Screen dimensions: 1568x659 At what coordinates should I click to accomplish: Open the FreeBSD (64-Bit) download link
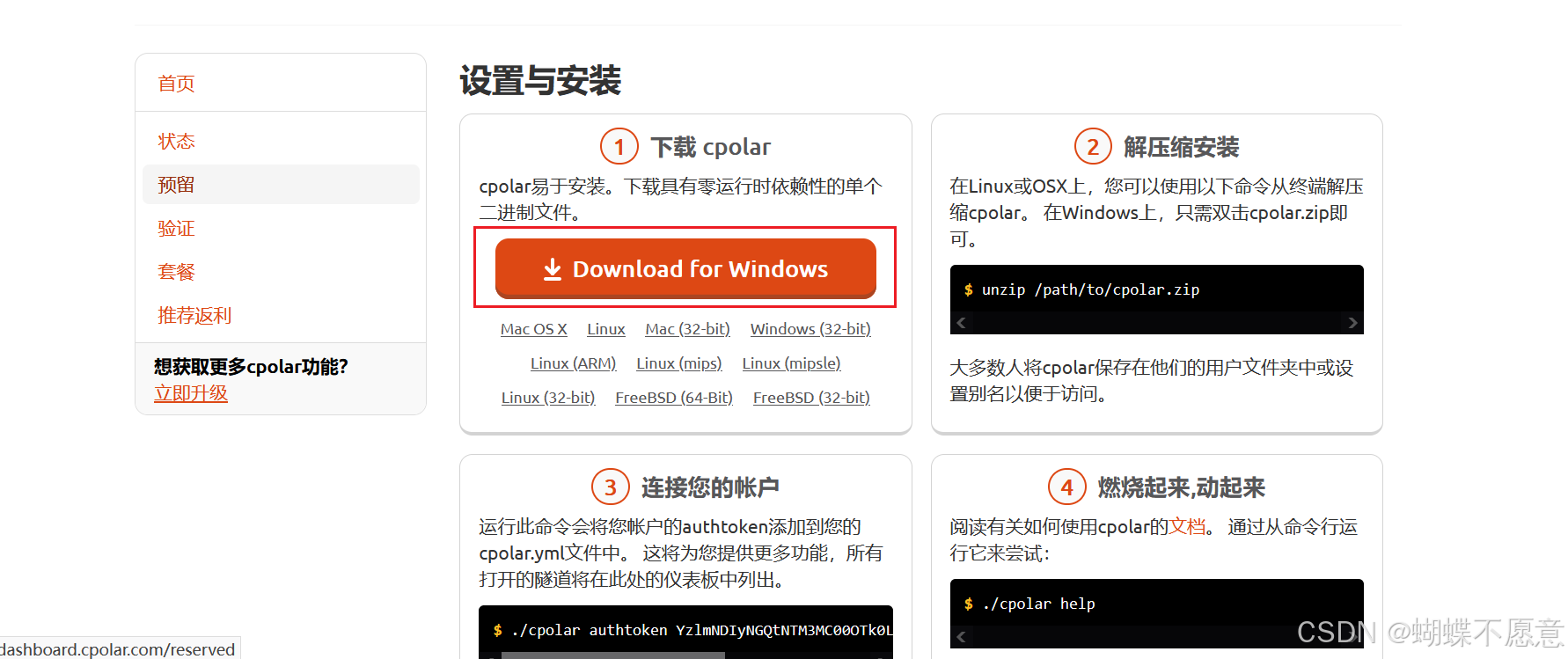coord(674,398)
